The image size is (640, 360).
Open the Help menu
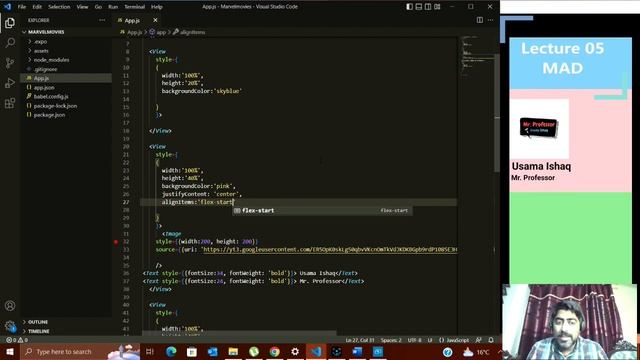tap(157, 7)
